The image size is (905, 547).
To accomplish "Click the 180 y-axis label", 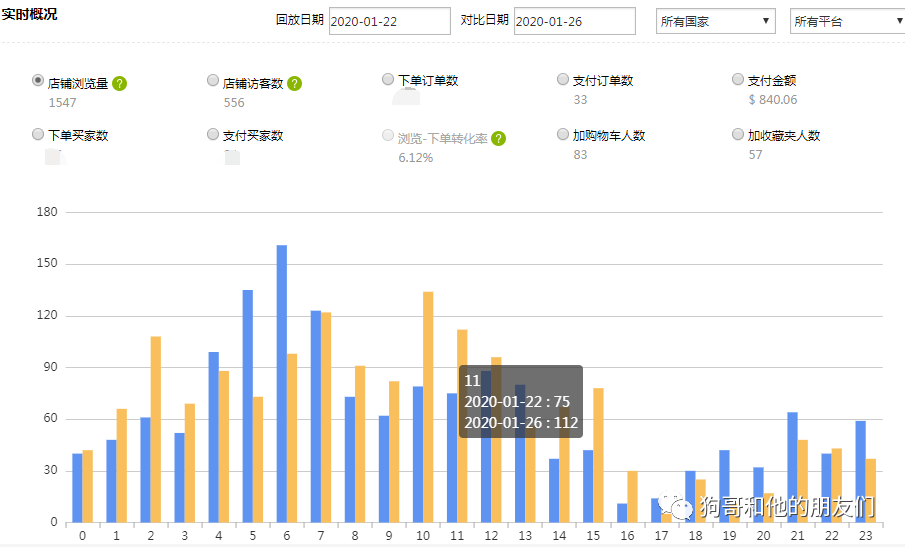I will [x=47, y=212].
